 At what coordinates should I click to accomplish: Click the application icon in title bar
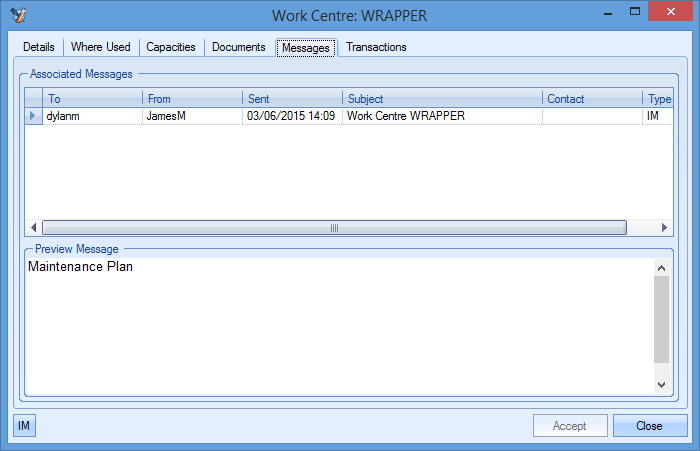[17, 15]
